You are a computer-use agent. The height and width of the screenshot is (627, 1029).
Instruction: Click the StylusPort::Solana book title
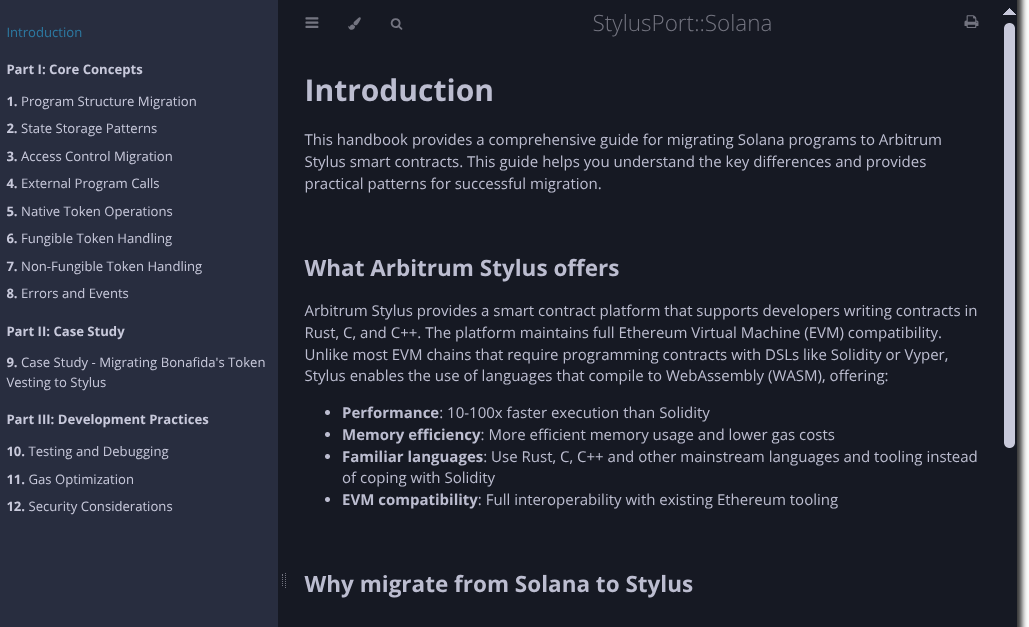[x=682, y=24]
